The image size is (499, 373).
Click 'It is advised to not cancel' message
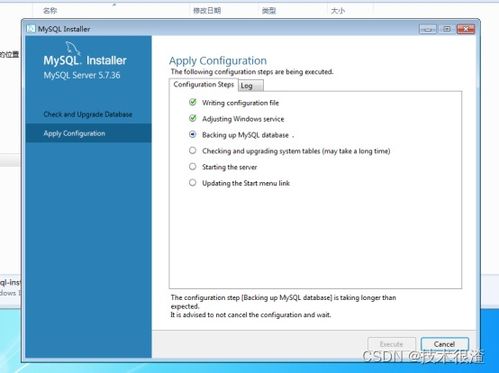click(x=251, y=315)
